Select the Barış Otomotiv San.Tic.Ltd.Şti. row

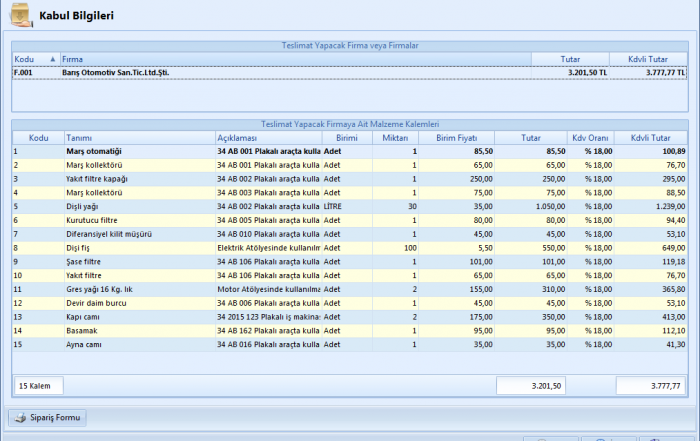coord(300,73)
